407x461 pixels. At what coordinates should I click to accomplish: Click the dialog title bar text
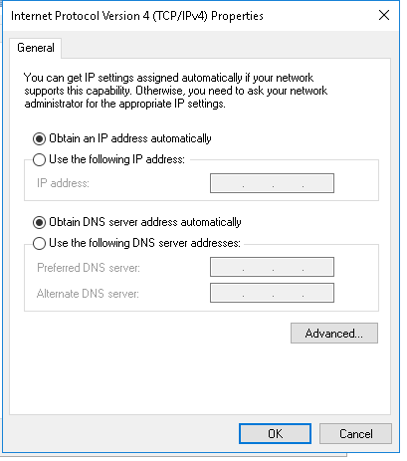click(137, 16)
